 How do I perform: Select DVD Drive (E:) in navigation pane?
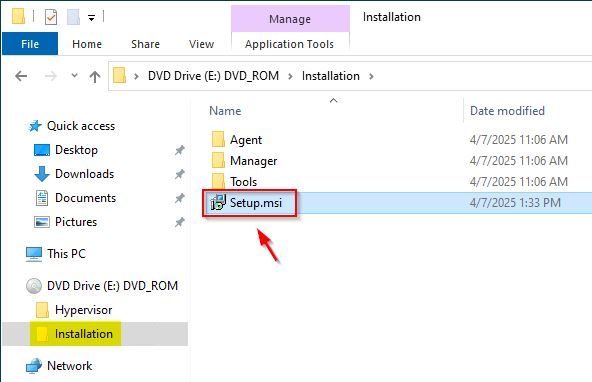coord(112,286)
